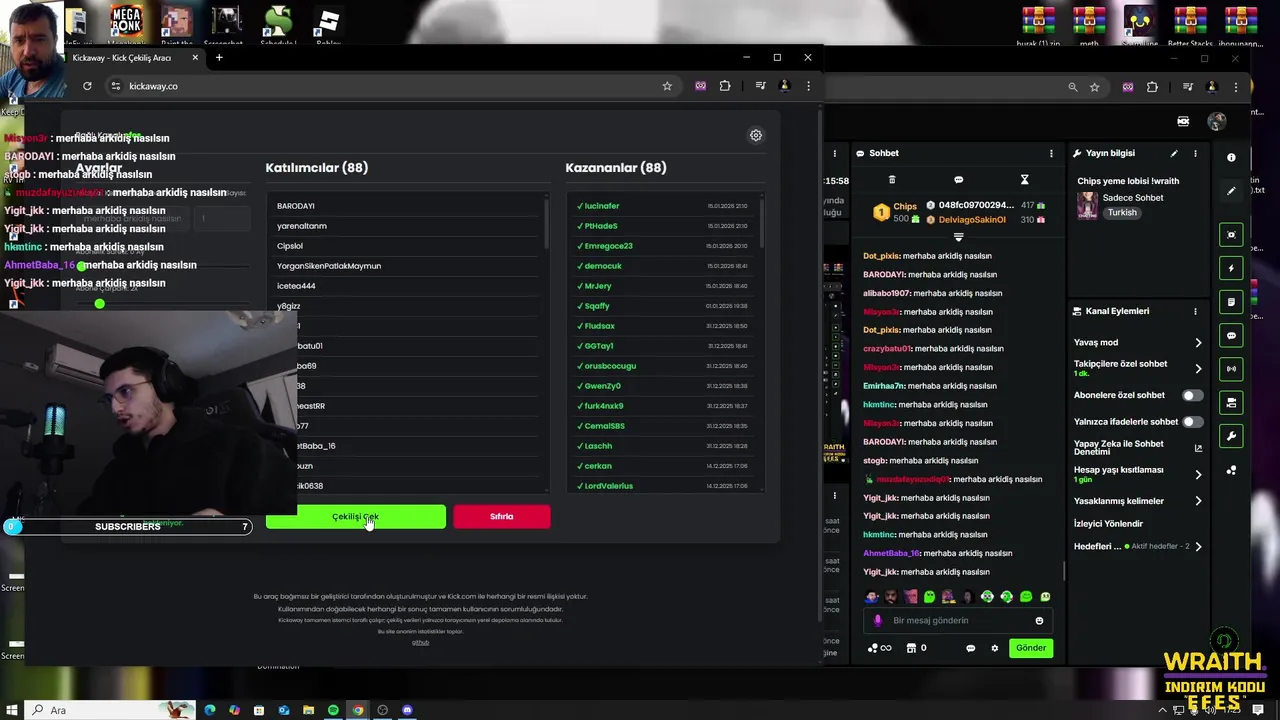Select winner Emregoce23
Image resolution: width=1280 pixels, height=720 pixels.
(662, 246)
